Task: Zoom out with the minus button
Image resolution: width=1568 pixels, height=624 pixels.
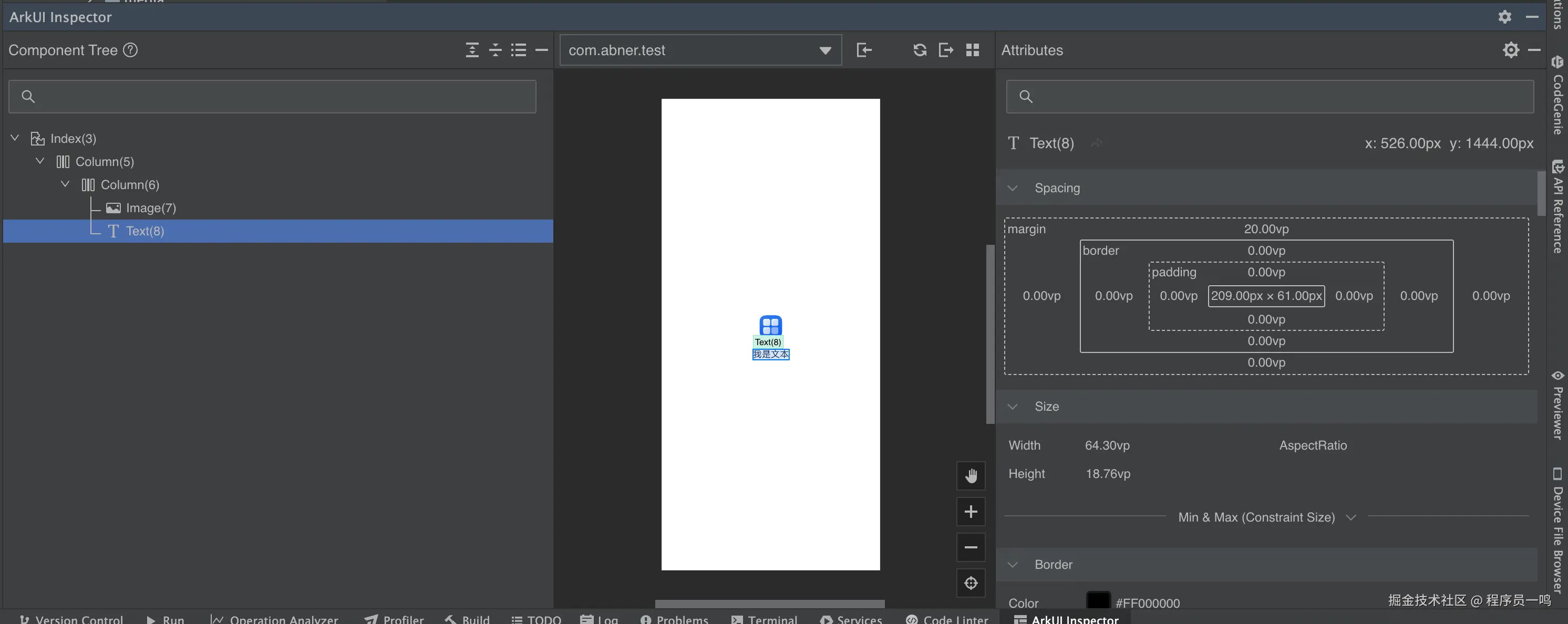Action: coord(971,547)
